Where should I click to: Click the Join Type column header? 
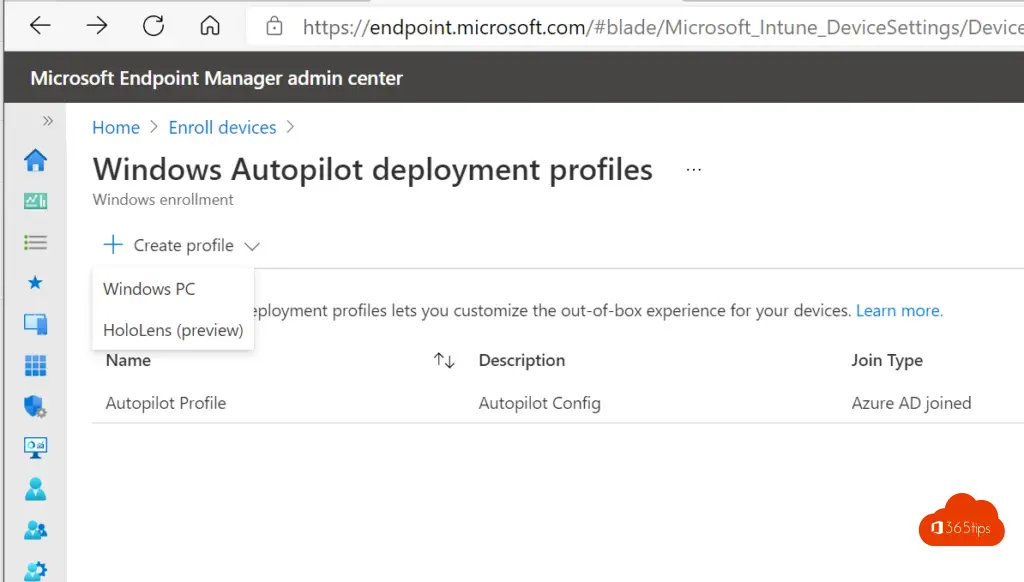click(887, 361)
